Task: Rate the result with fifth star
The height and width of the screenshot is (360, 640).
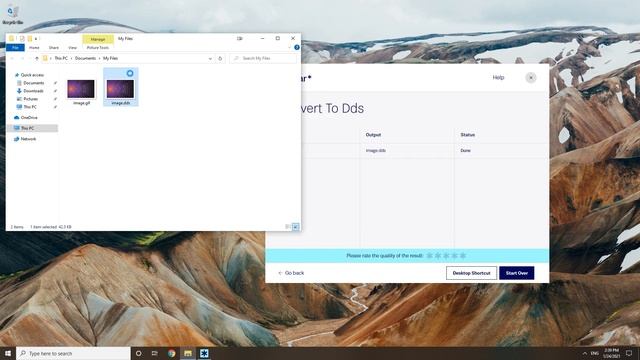Action: point(463,256)
